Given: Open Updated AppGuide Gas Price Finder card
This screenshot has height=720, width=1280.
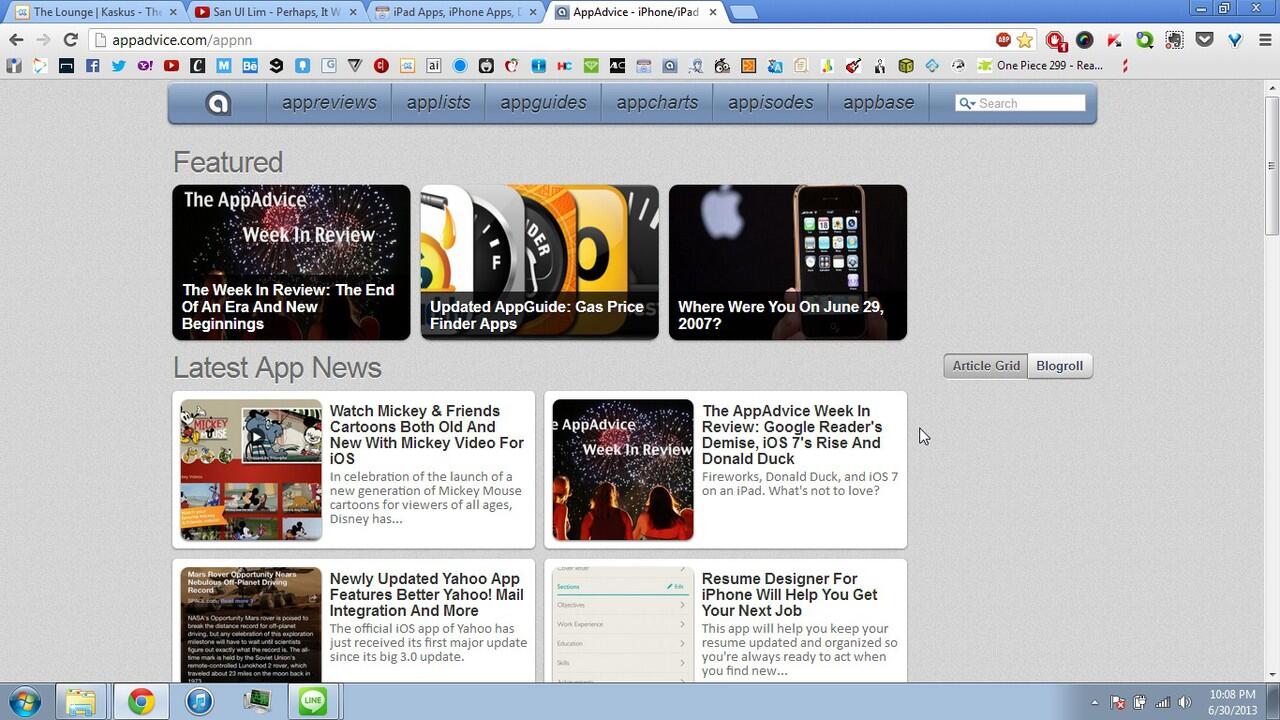Looking at the screenshot, I should click(x=540, y=262).
